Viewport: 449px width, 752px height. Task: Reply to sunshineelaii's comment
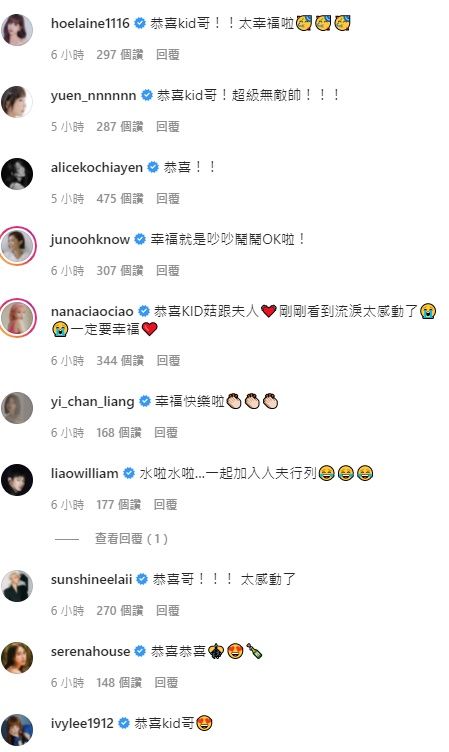click(x=168, y=611)
